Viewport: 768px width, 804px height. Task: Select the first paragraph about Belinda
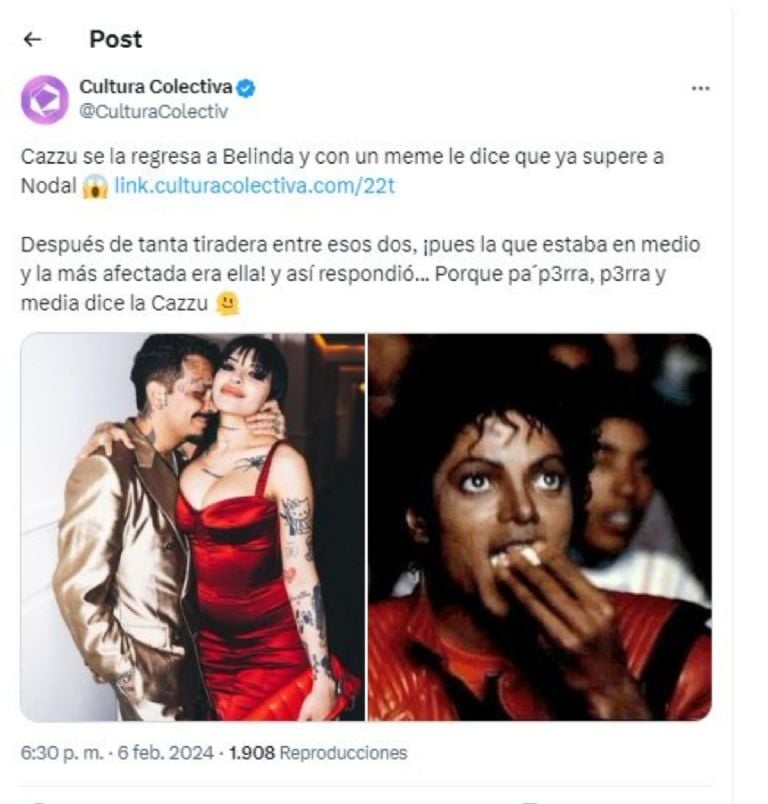click(x=342, y=171)
